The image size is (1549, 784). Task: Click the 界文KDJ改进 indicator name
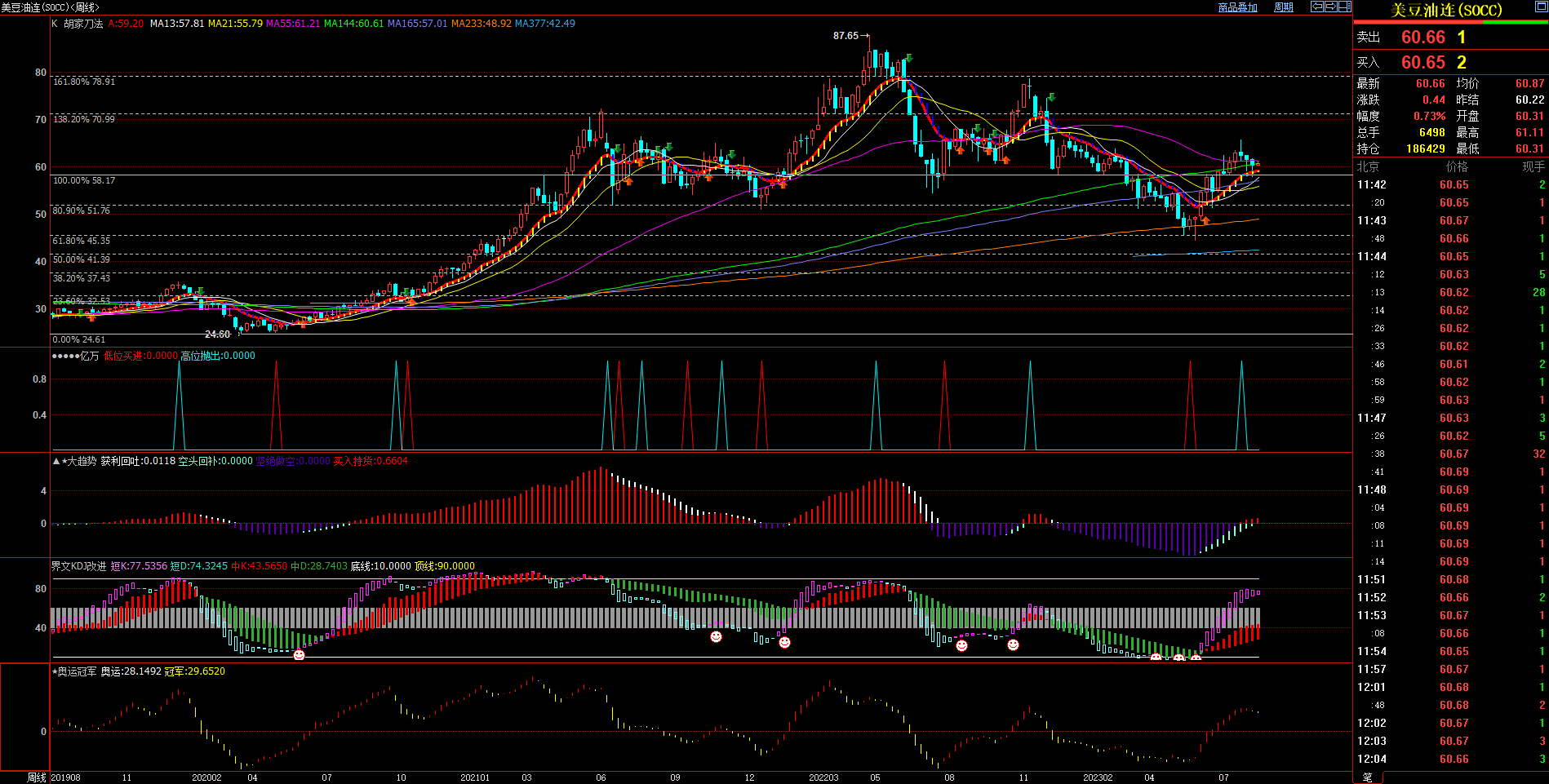pos(78,566)
